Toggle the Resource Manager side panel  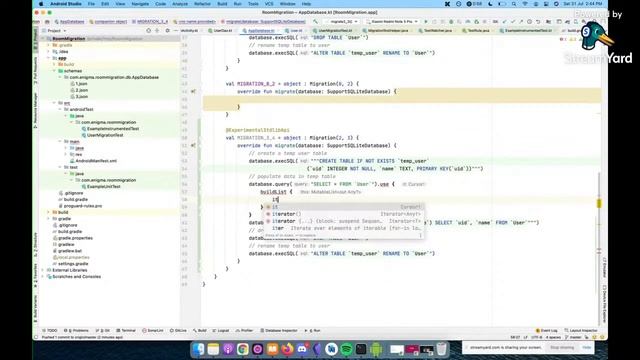point(36,110)
